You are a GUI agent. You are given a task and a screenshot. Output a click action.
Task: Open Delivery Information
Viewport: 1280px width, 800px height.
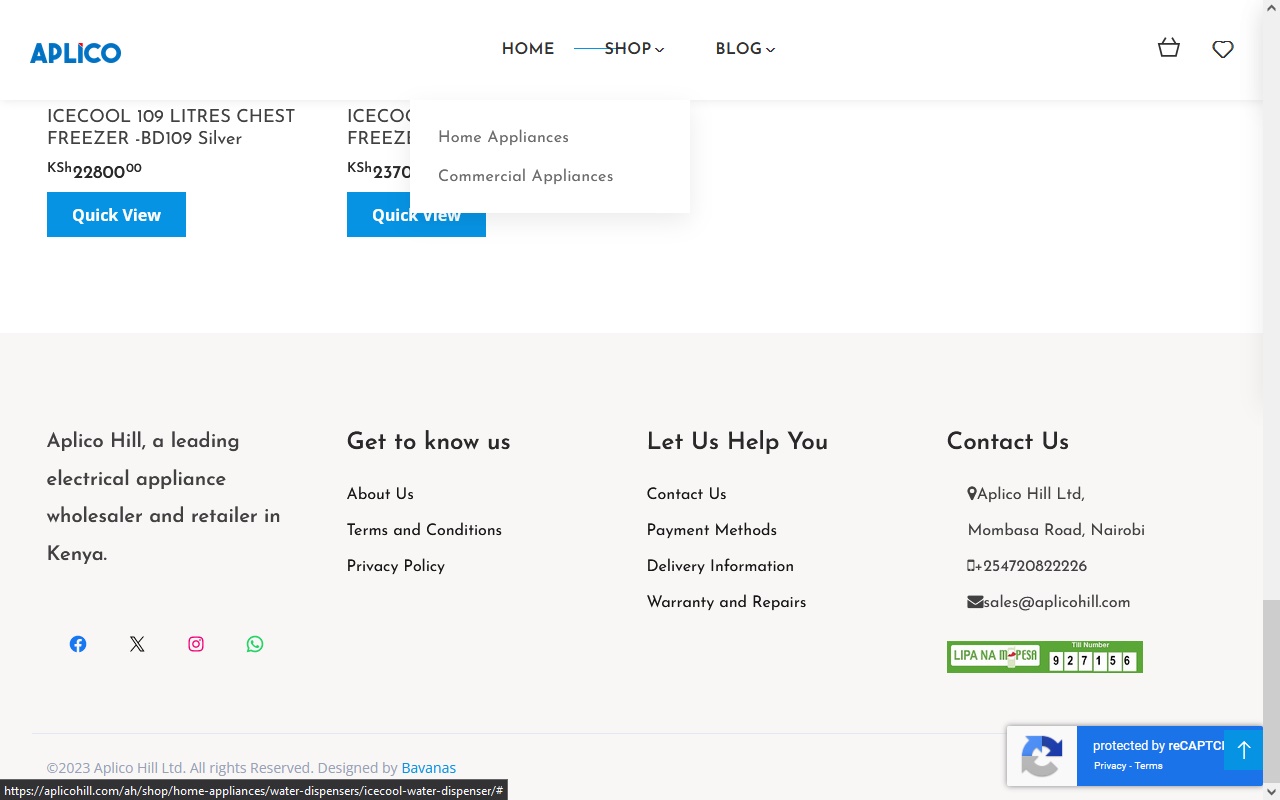coord(720,566)
